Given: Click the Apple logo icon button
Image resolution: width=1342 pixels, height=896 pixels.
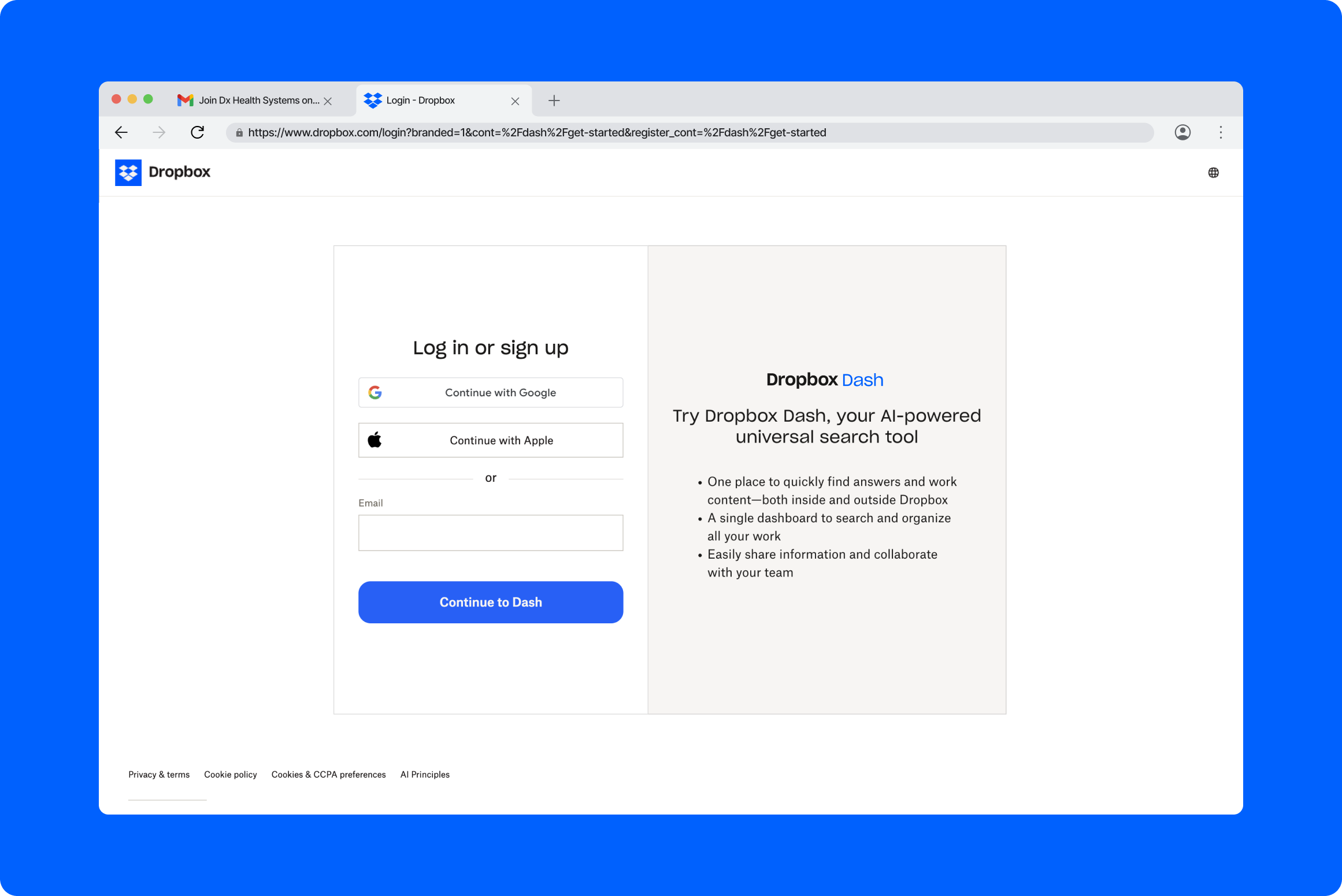Looking at the screenshot, I should pos(376,440).
